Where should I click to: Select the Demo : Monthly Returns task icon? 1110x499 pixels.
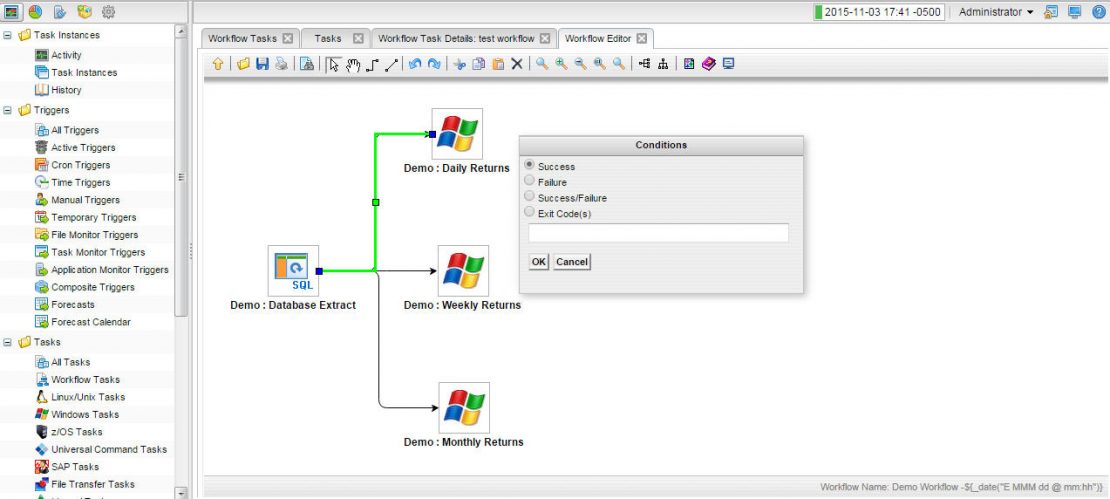point(464,408)
